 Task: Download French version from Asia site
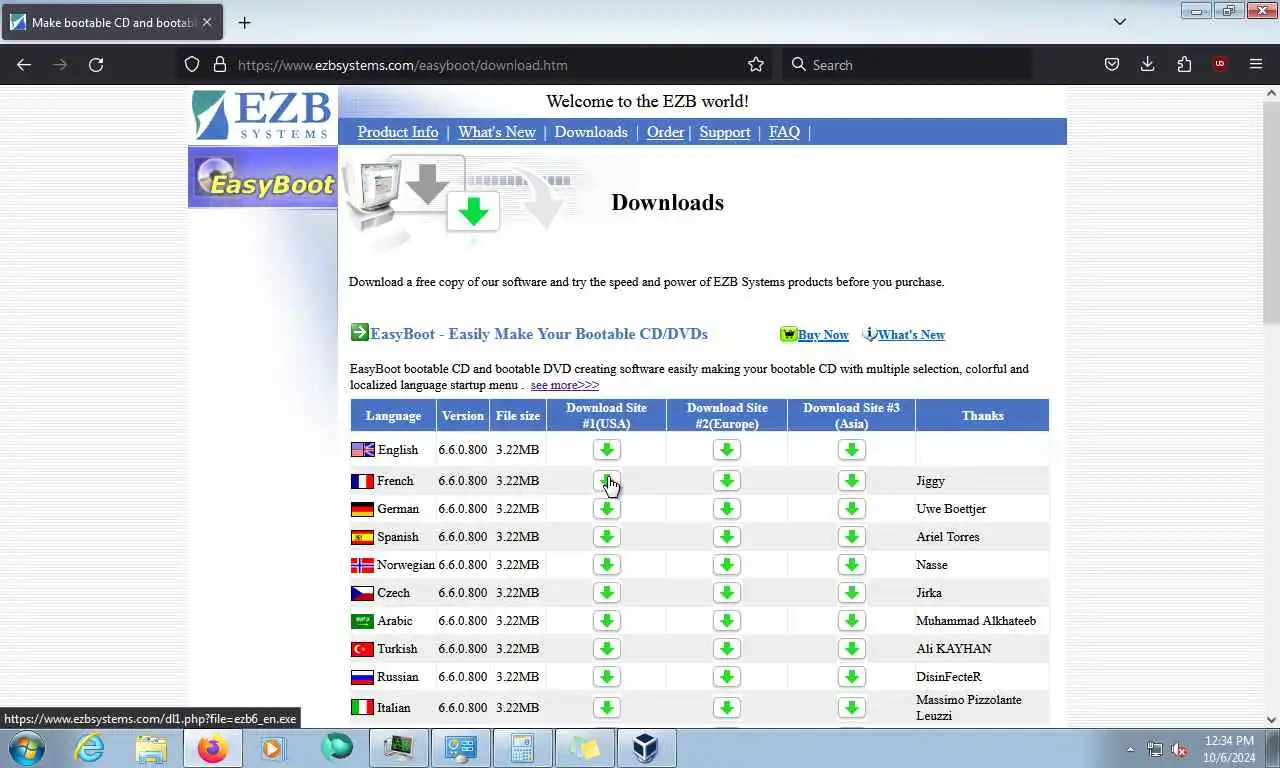pyautogui.click(x=851, y=481)
